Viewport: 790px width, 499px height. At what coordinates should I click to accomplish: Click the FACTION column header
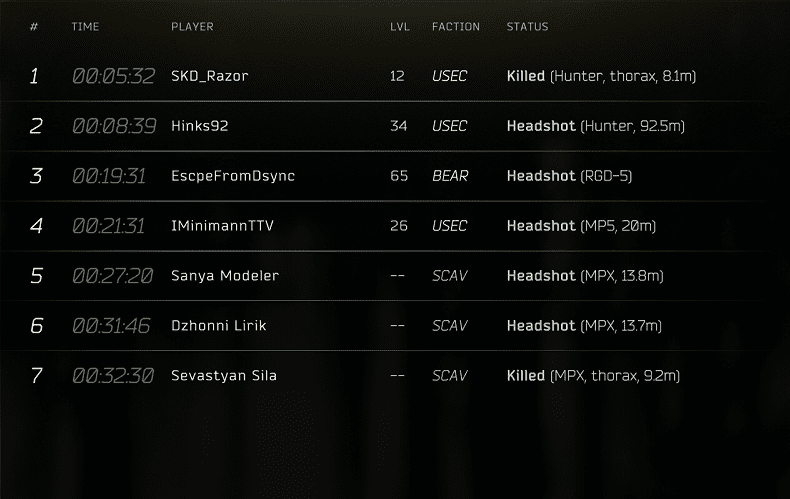point(455,27)
